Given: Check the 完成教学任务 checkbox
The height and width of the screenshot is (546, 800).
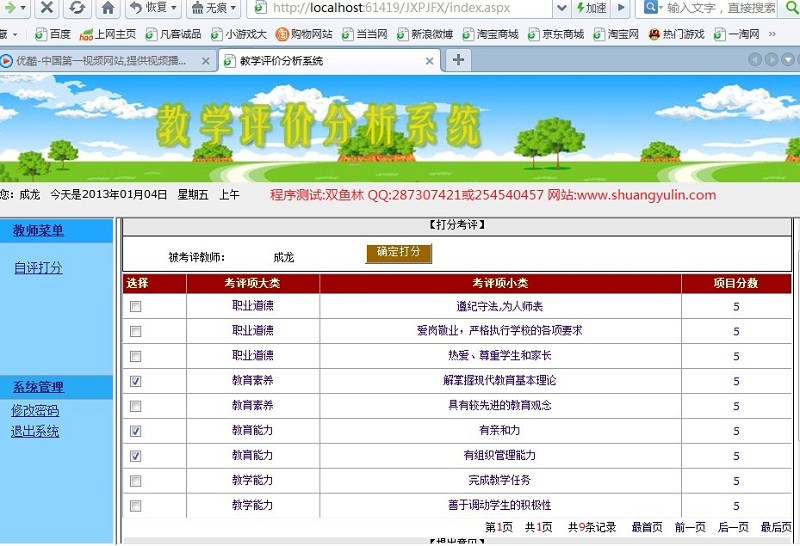Looking at the screenshot, I should coord(135,481).
